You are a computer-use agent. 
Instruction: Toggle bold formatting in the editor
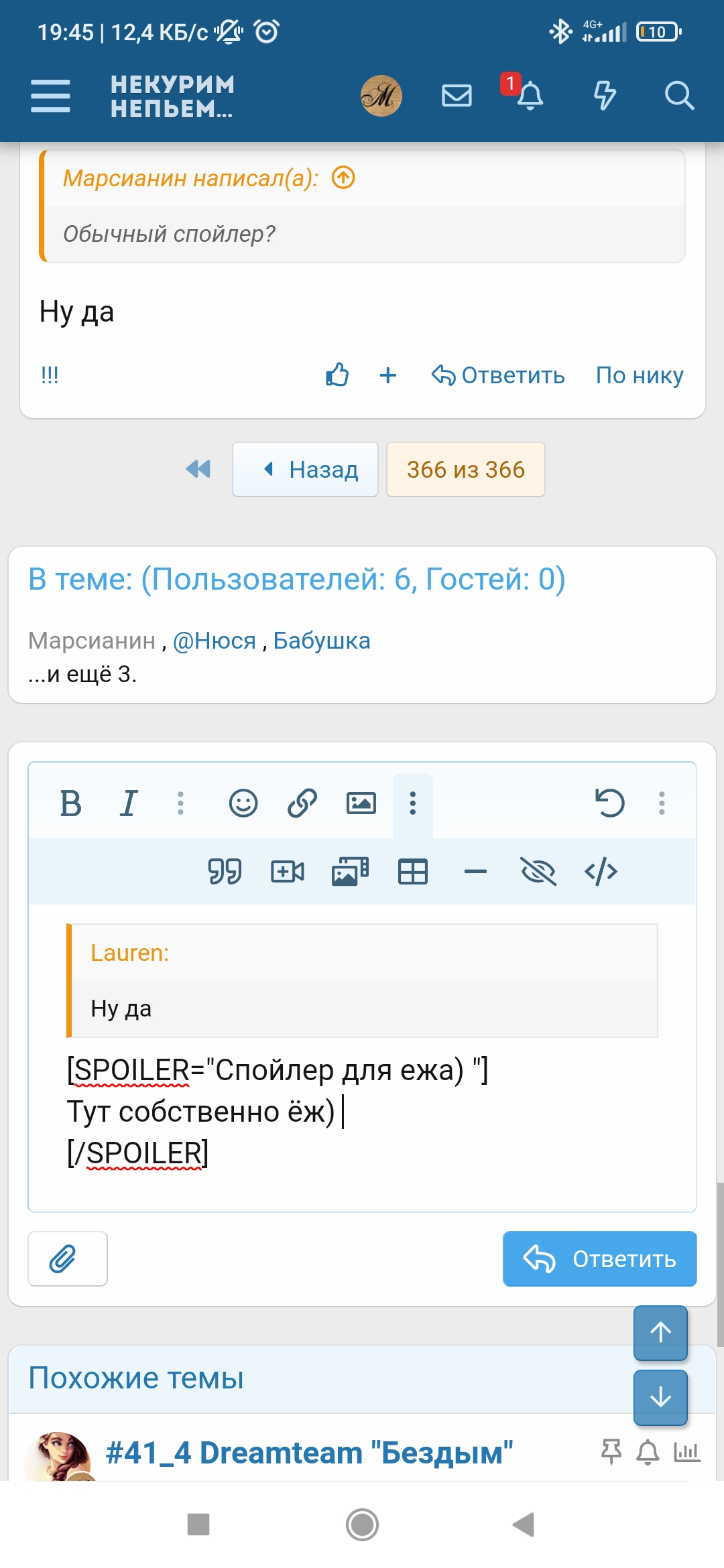pos(70,803)
